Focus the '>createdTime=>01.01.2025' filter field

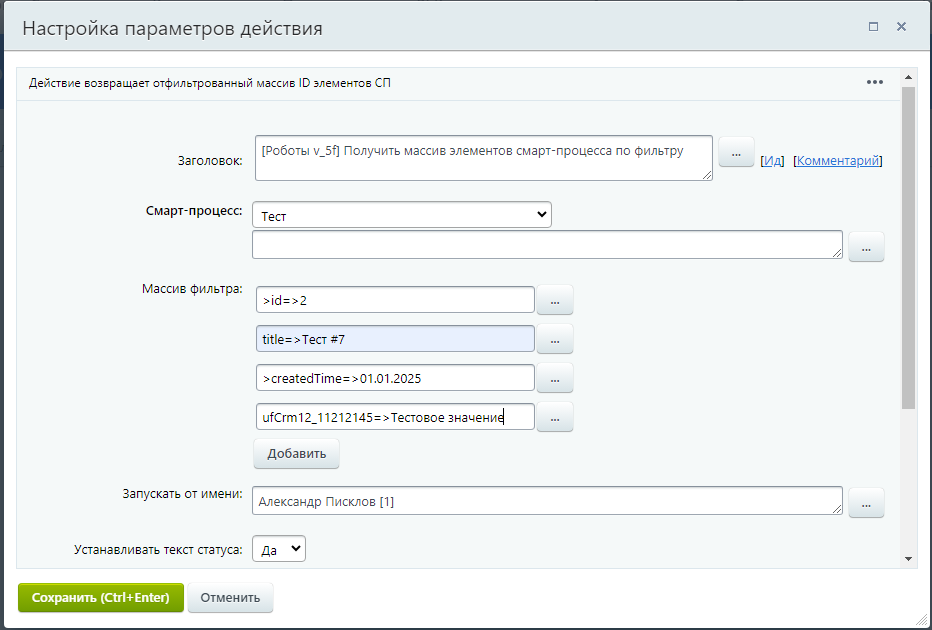coord(395,378)
